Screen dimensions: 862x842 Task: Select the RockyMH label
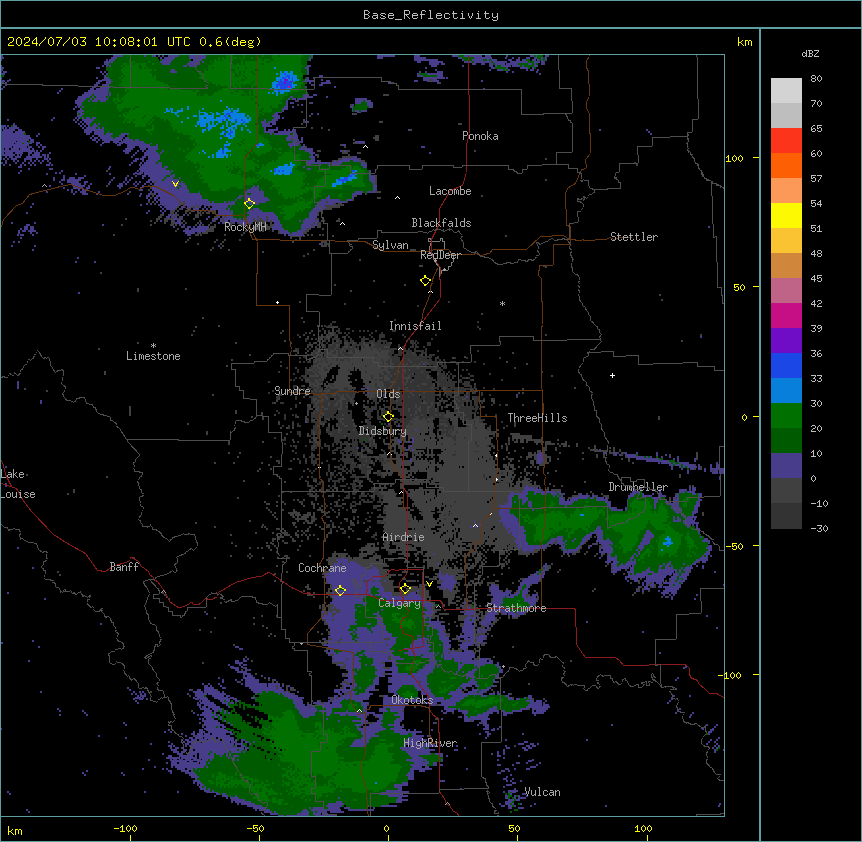(245, 227)
